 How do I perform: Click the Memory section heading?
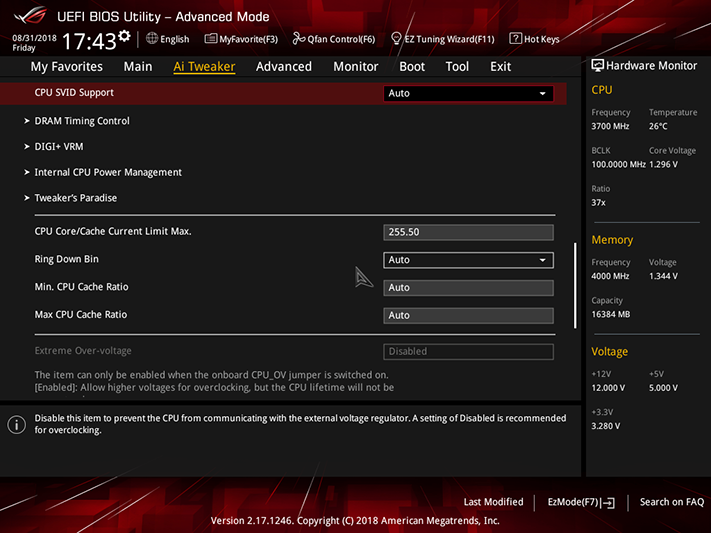coord(612,240)
